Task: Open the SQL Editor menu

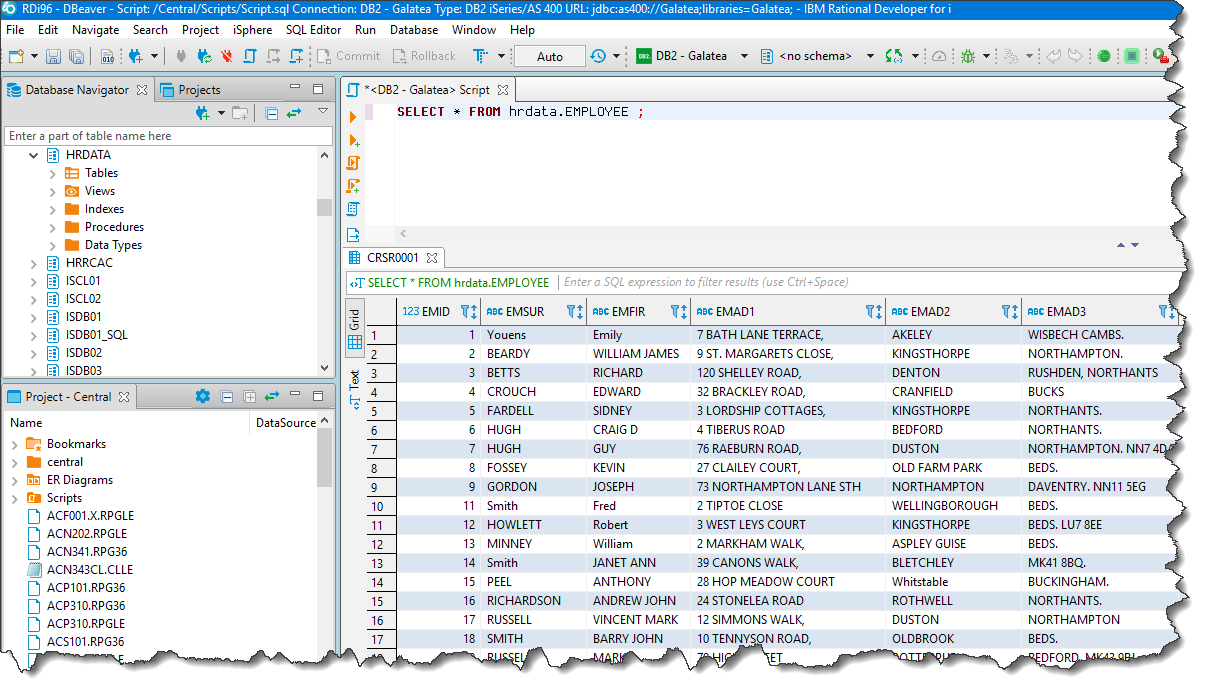Action: (313, 30)
